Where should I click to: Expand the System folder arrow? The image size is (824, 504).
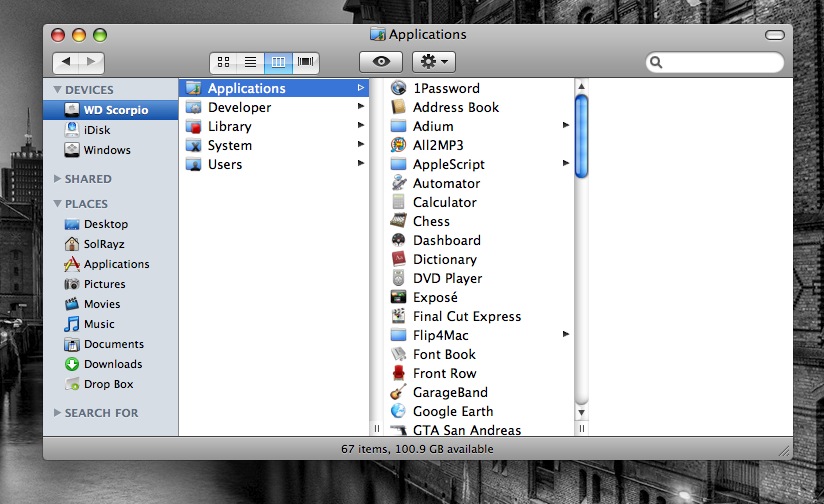pos(360,144)
